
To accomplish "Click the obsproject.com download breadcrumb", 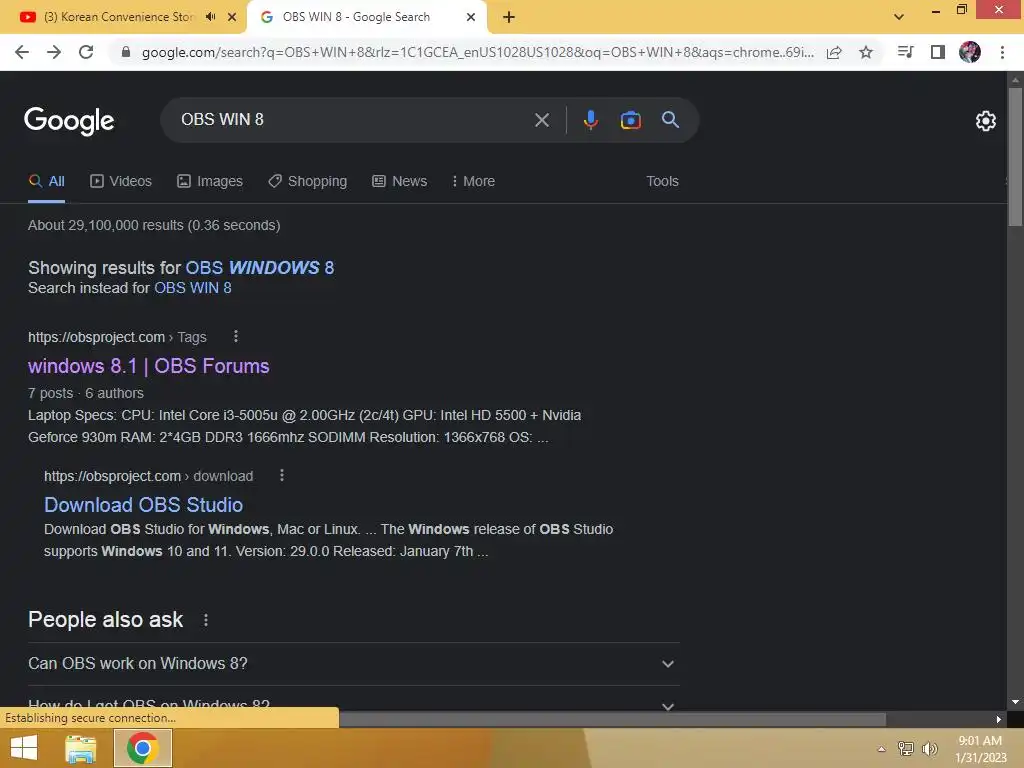I will pos(148,476).
